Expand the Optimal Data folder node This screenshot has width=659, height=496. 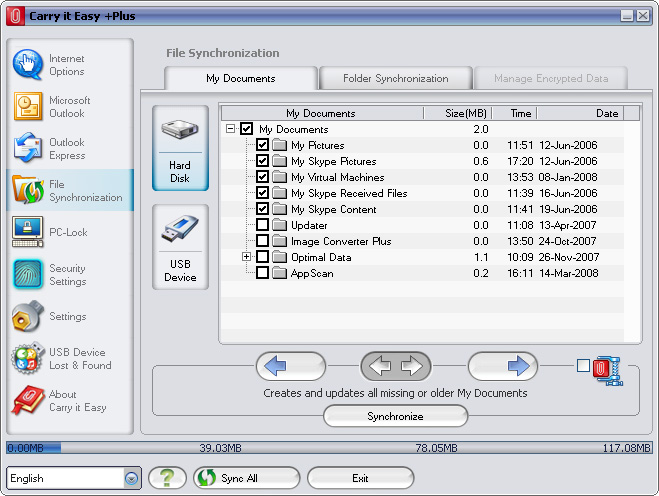click(x=247, y=256)
